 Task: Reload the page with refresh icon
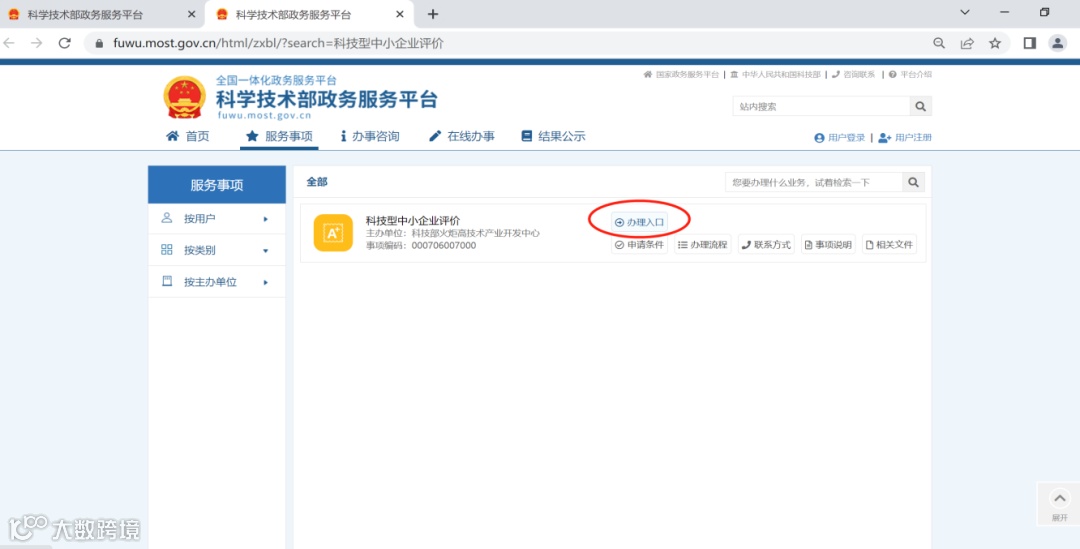point(65,43)
